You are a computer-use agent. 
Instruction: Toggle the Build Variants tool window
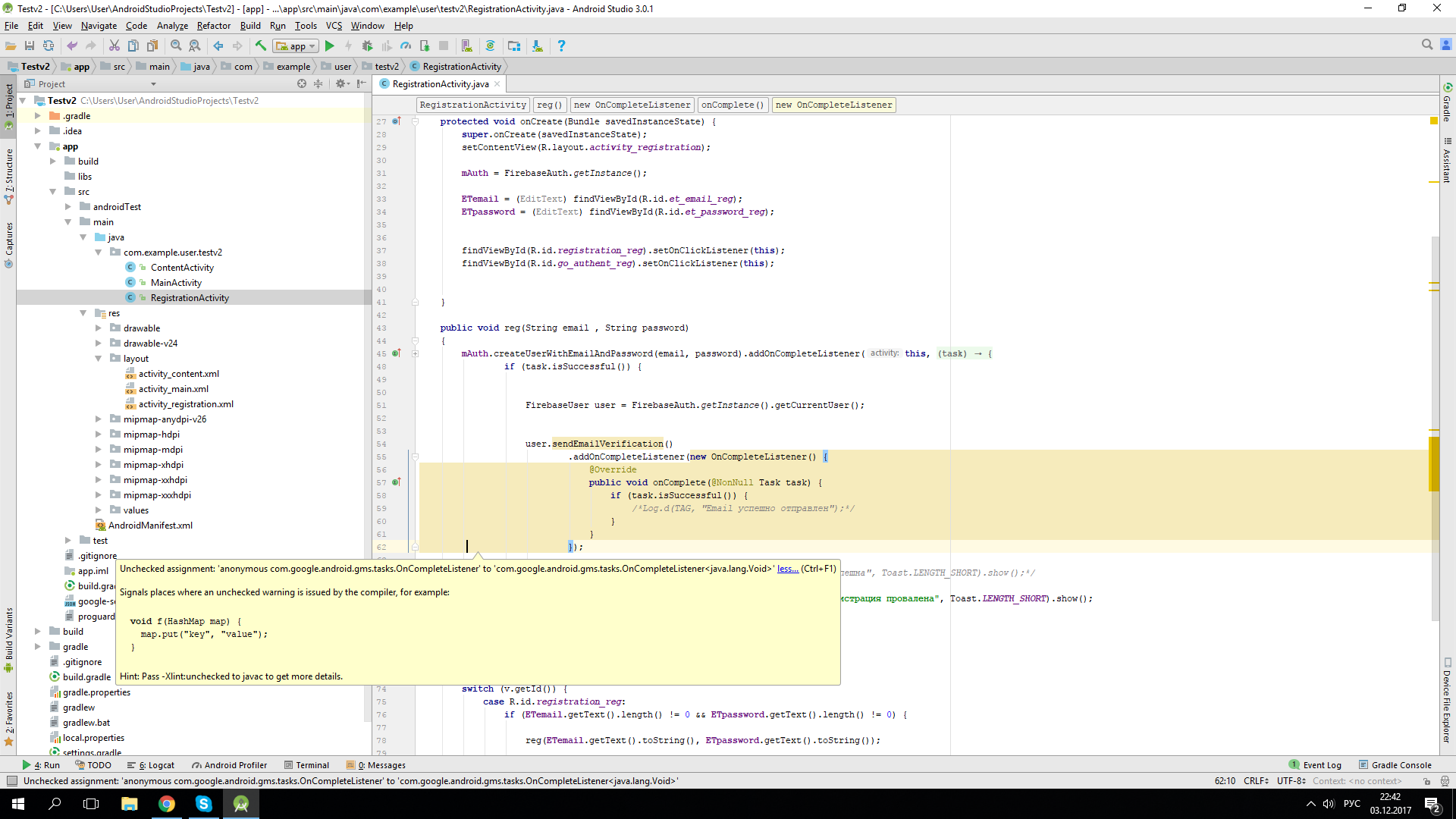pyautogui.click(x=8, y=639)
